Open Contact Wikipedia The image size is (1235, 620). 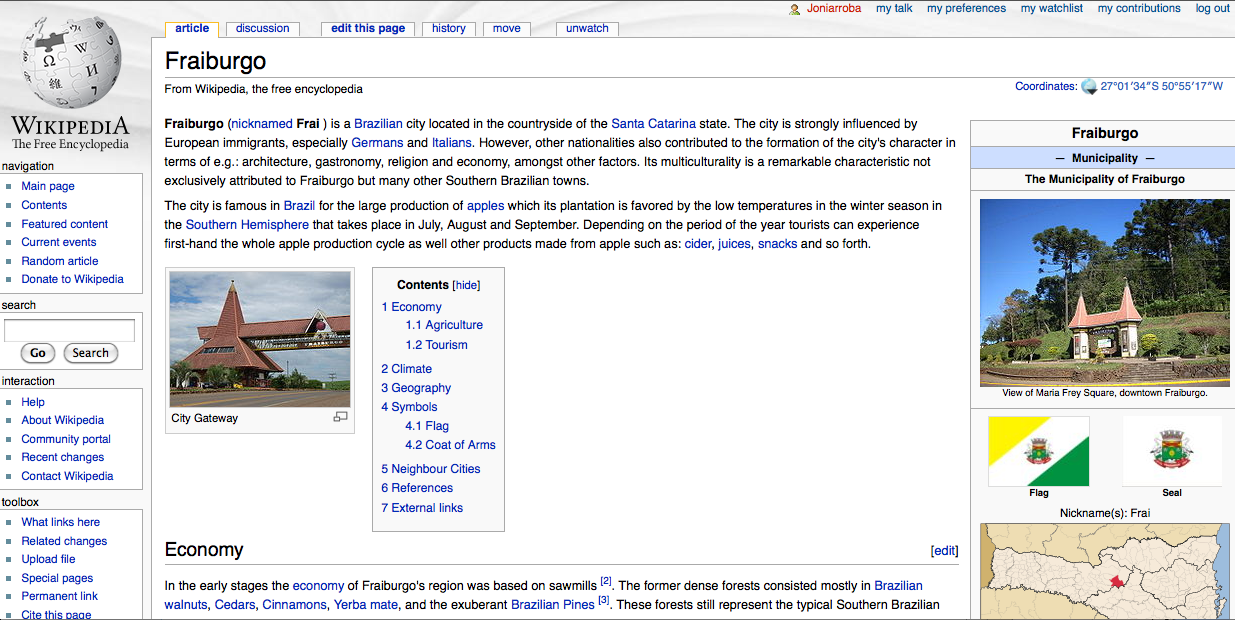(x=68, y=476)
